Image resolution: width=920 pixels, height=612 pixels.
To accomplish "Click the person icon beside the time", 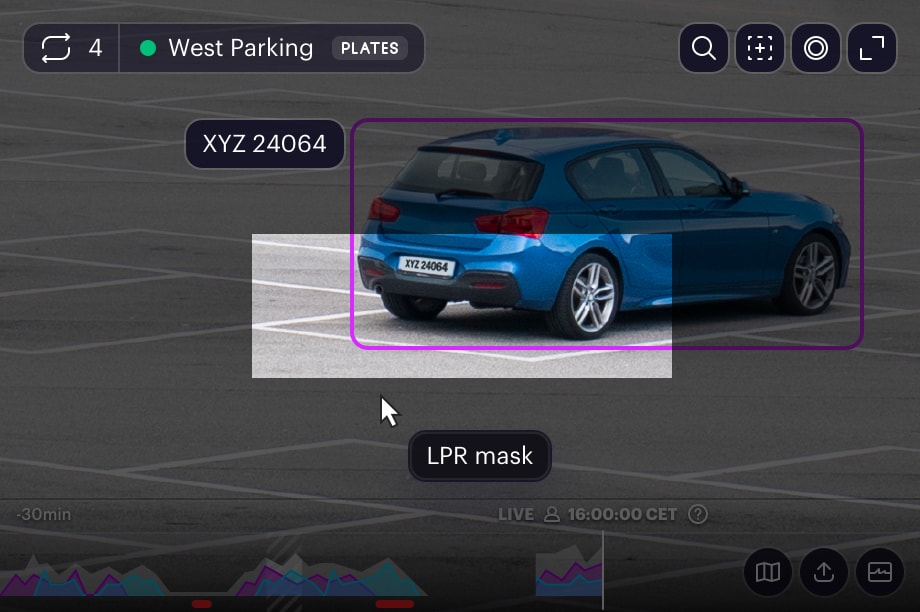I will click(x=552, y=515).
